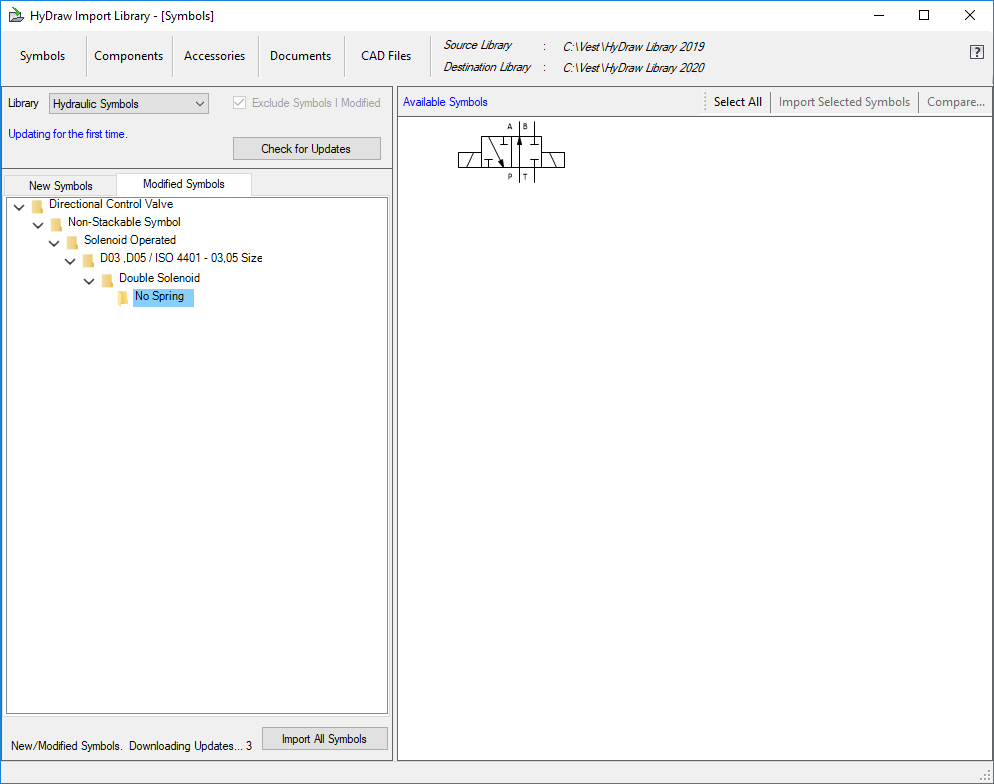Click the Import All Symbols button
The image size is (994, 784).
coord(324,739)
